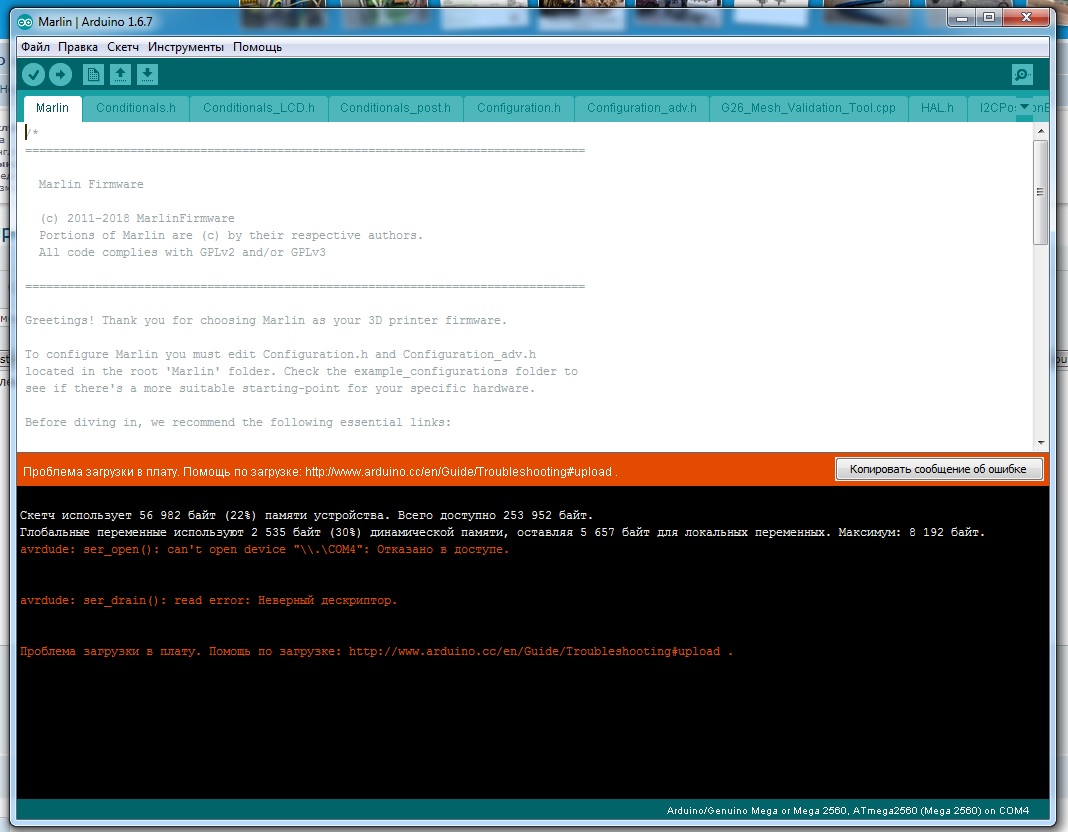The image size is (1068, 832).
Task: Click the 'Greetings! Thank you' line
Action: point(266,321)
